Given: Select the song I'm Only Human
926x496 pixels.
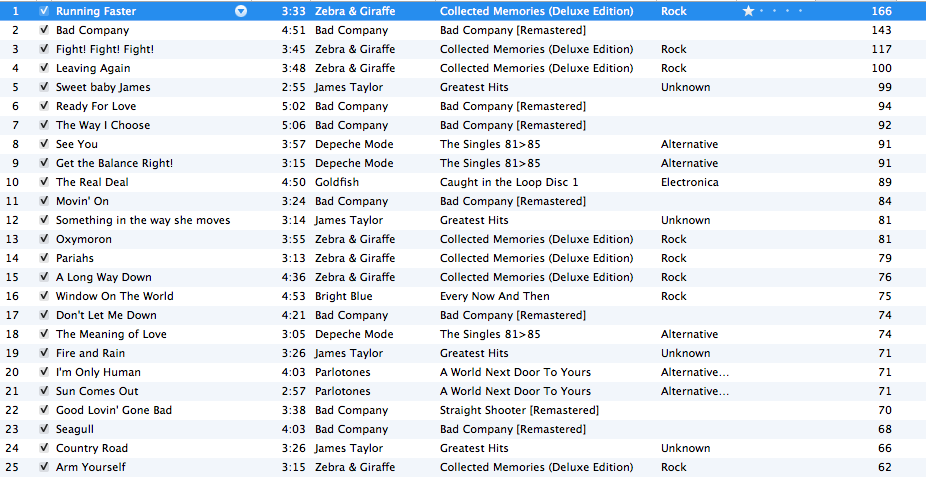Looking at the screenshot, I should pos(99,372).
